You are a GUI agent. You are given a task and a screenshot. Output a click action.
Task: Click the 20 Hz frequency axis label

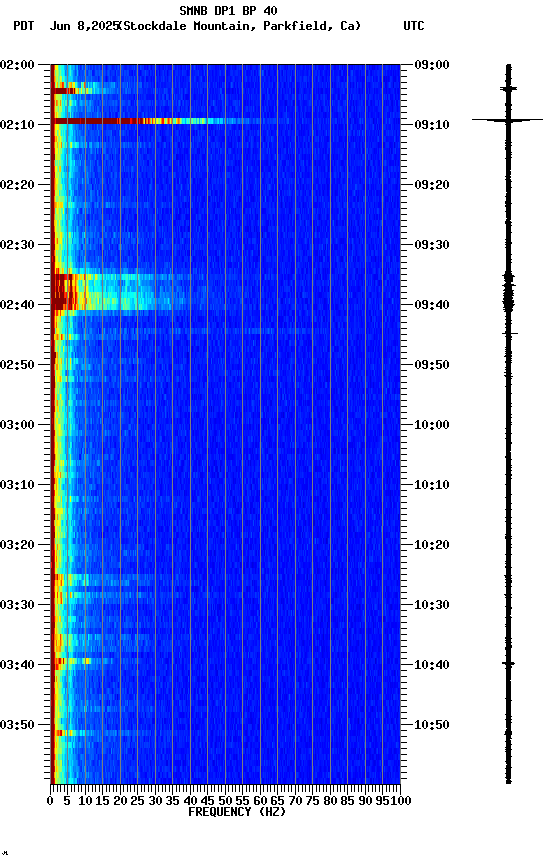point(120,801)
